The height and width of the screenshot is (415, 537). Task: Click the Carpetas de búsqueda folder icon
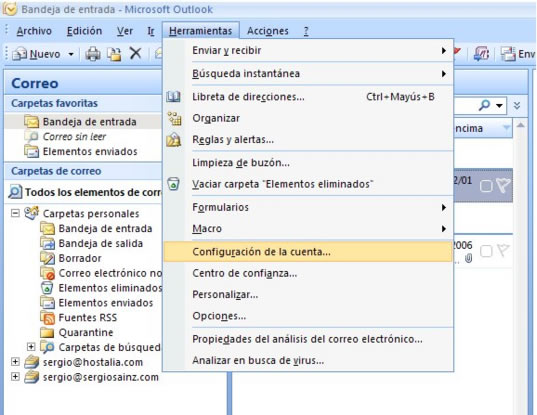(47, 347)
